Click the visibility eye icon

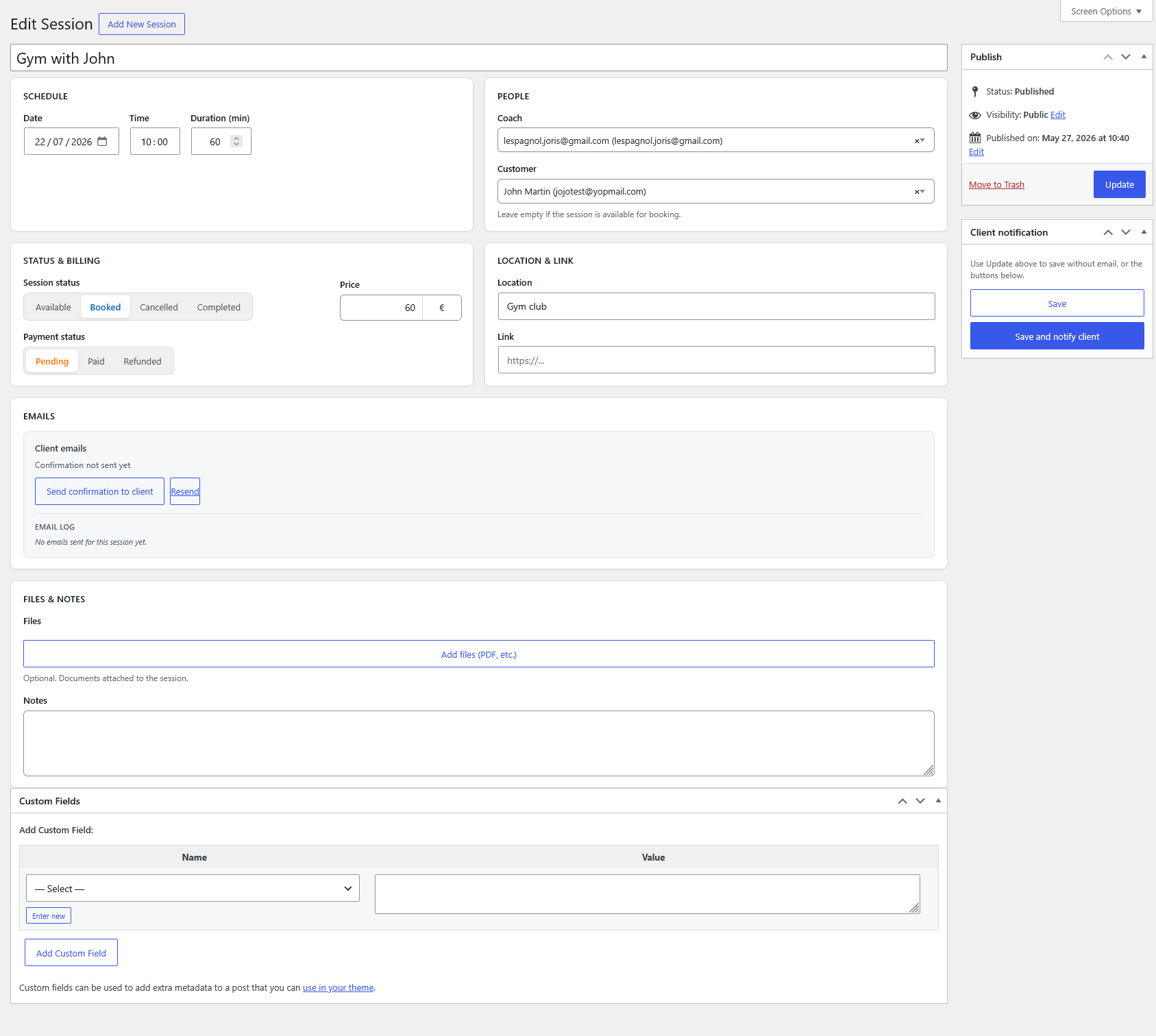coord(975,115)
